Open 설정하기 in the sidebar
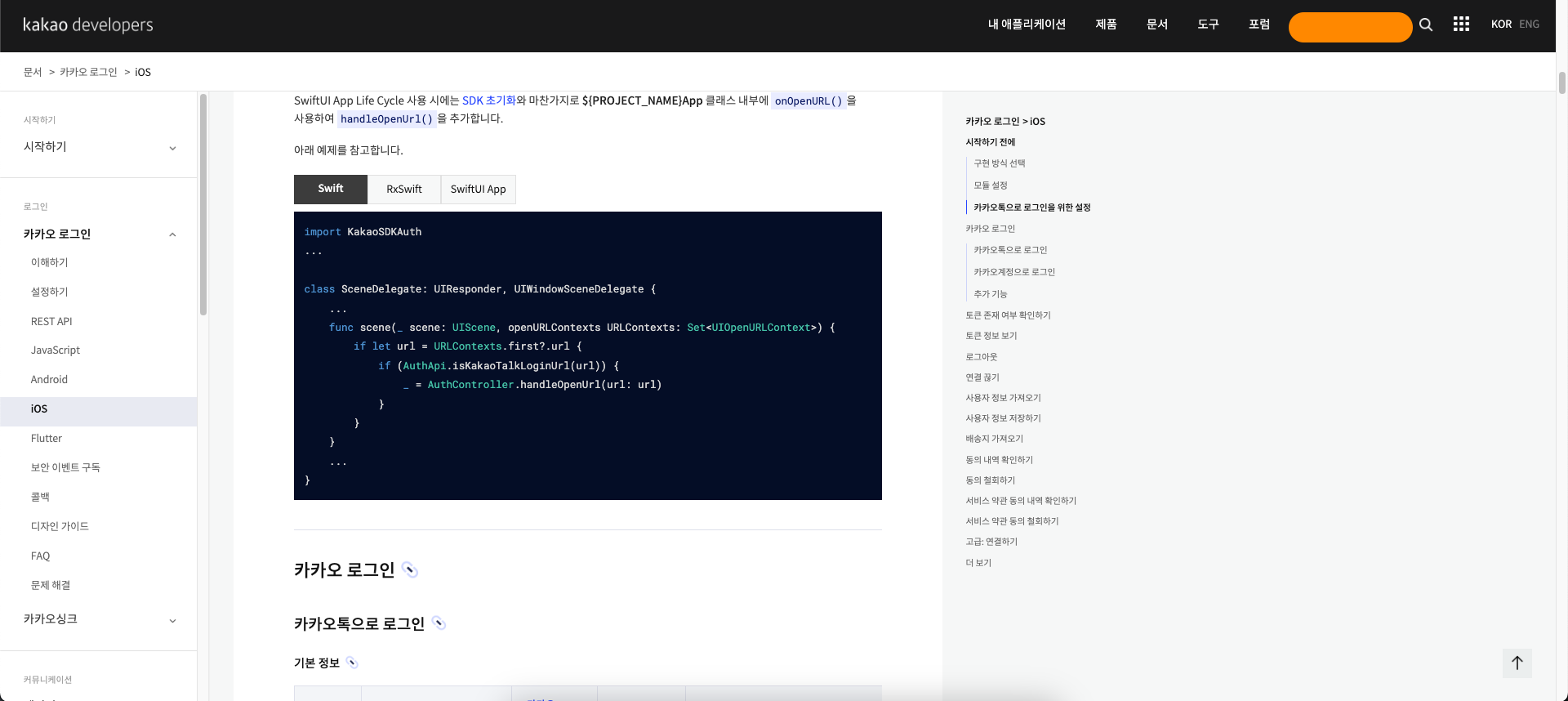This screenshot has height=701, width=1568. click(50, 292)
